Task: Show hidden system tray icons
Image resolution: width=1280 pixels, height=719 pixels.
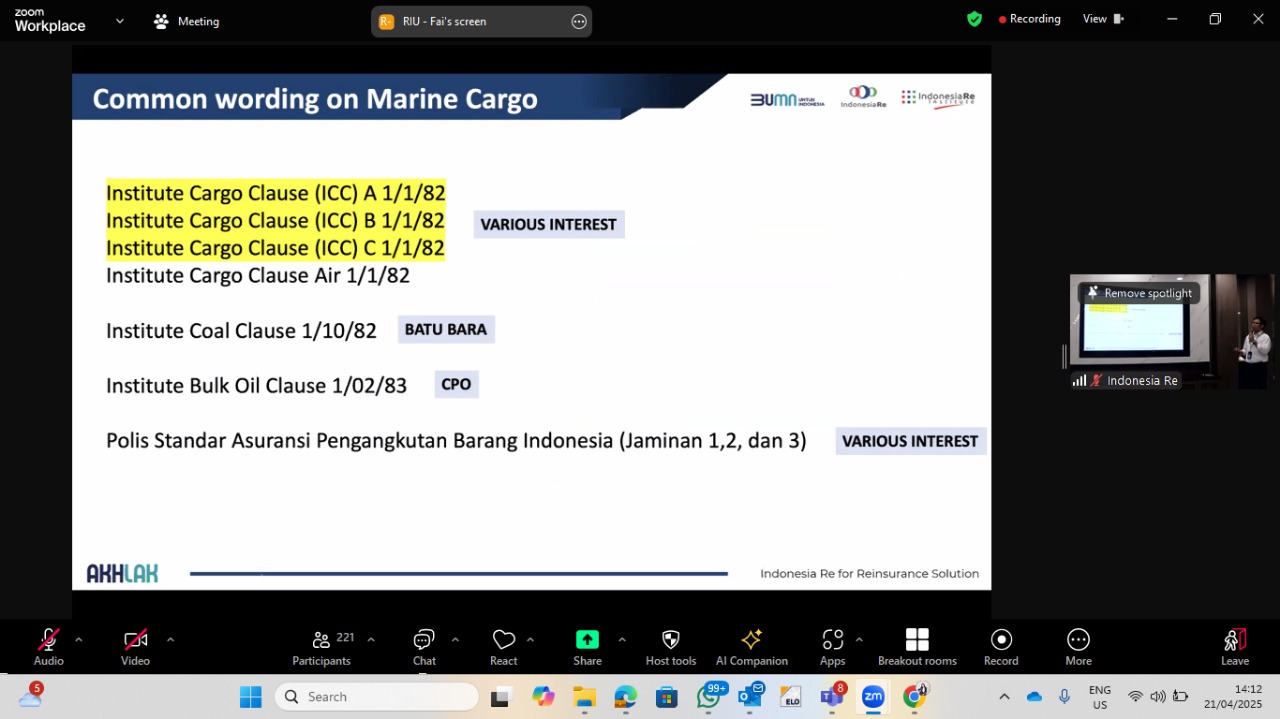Action: 1004,697
